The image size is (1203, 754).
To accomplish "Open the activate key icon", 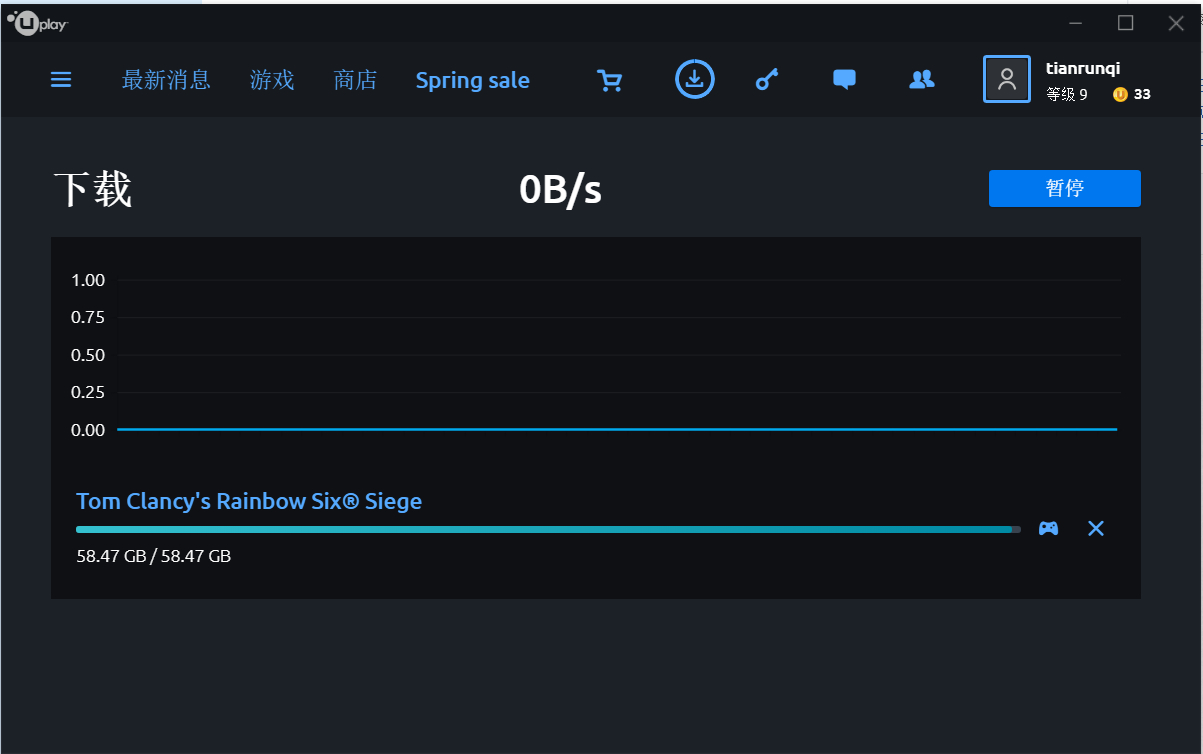I will [767, 80].
